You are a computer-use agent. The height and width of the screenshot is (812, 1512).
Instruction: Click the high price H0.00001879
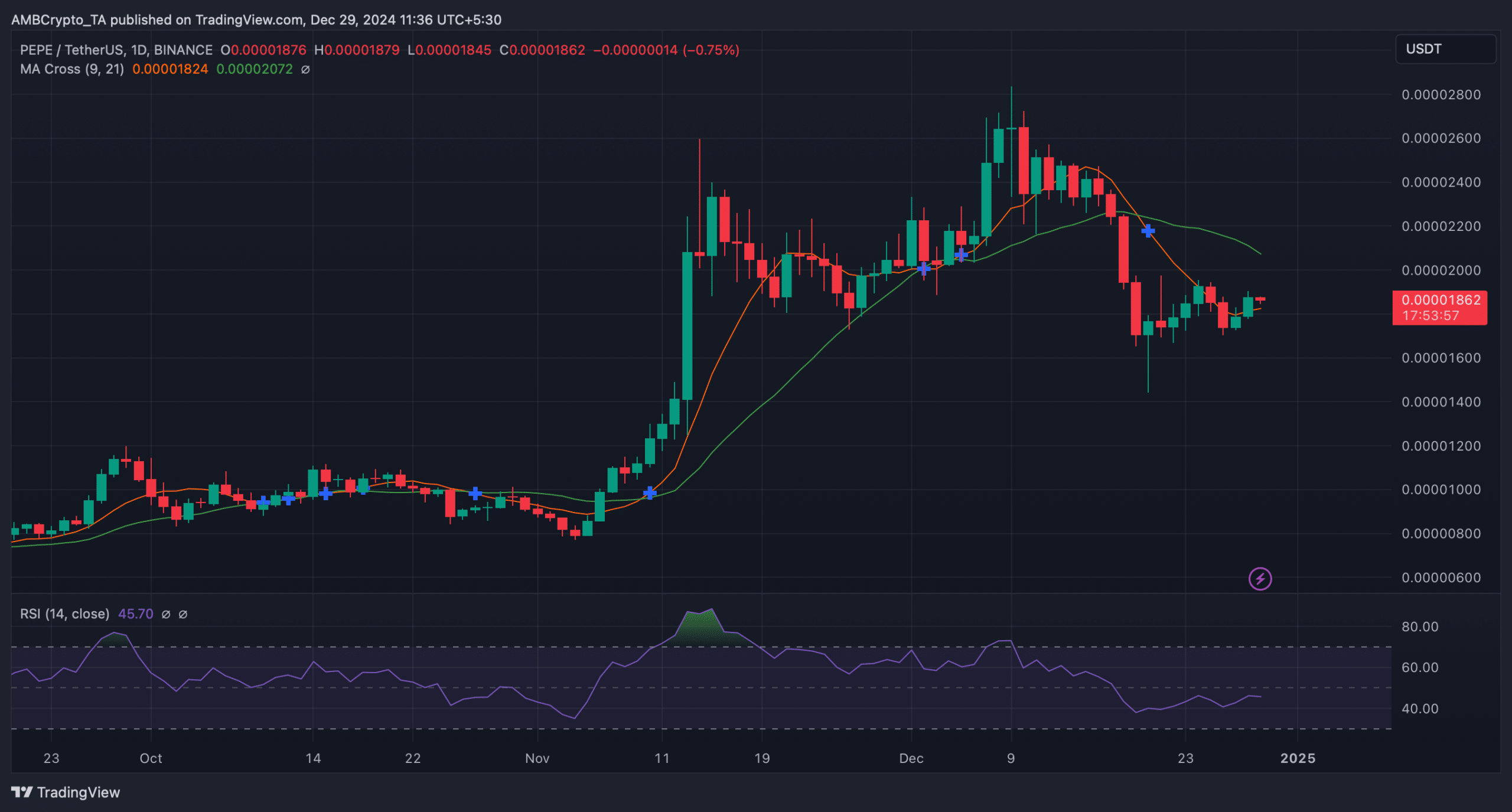coord(357,50)
